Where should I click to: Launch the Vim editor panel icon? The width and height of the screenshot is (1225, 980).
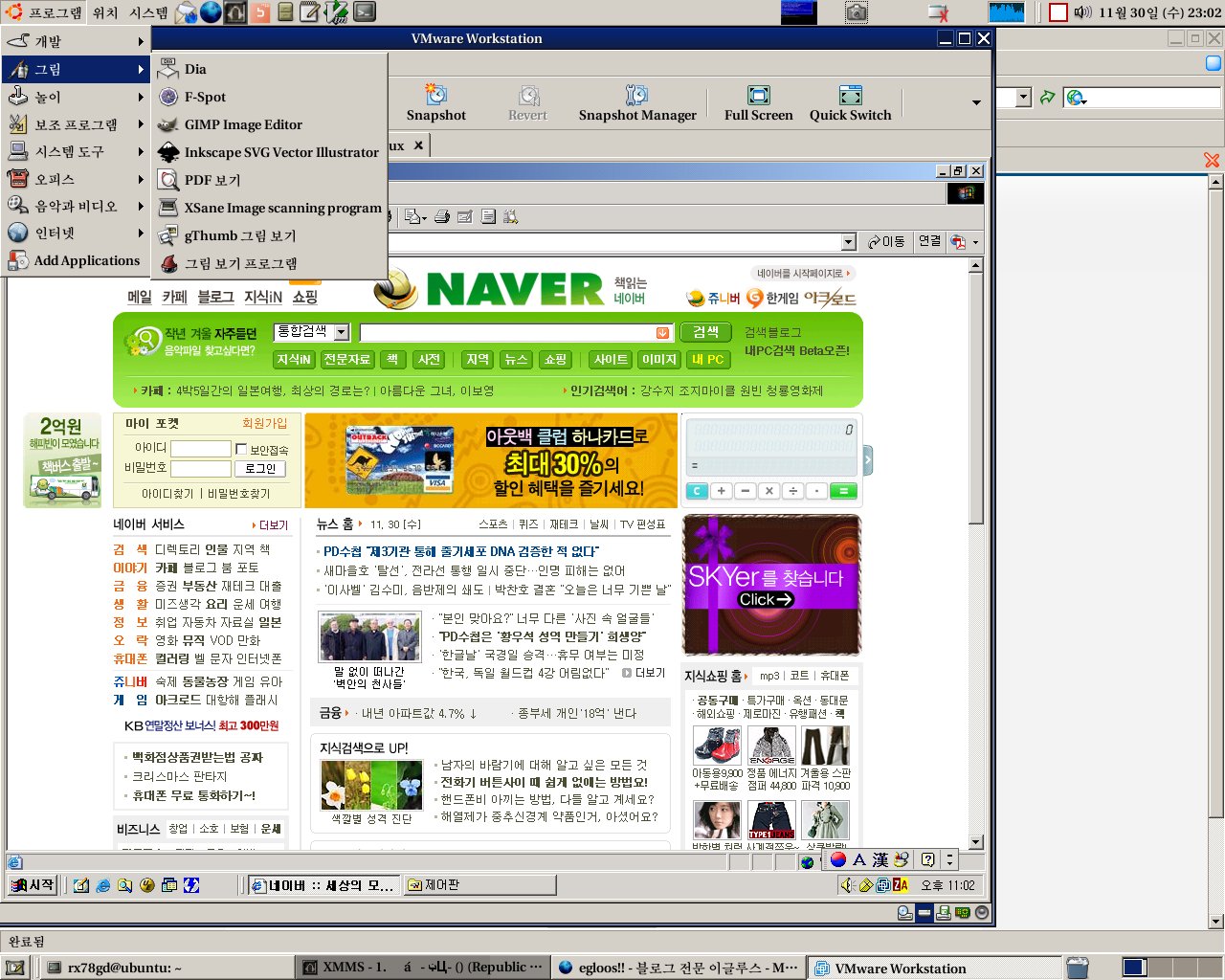(336, 12)
